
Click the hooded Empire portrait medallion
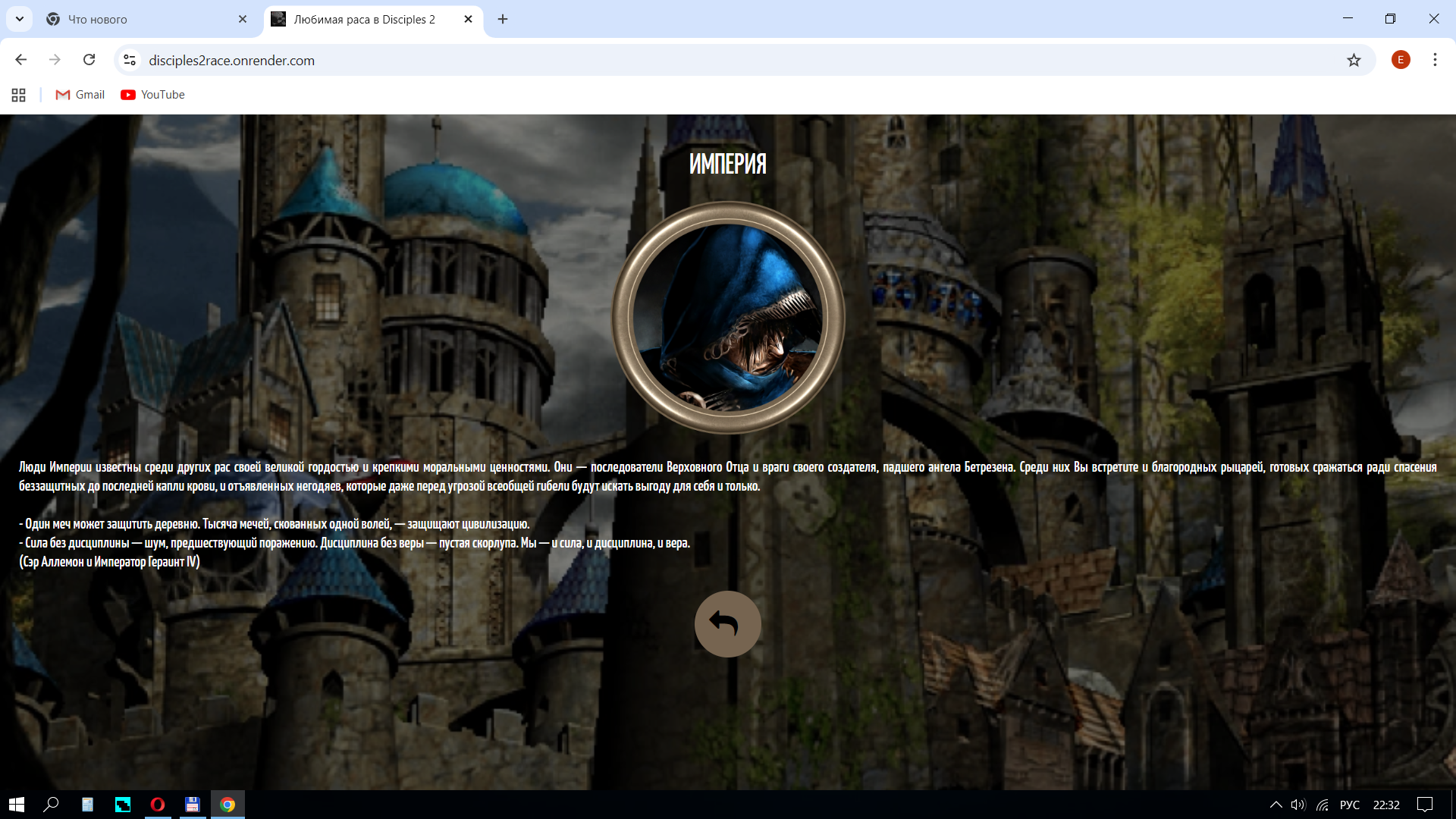(728, 318)
